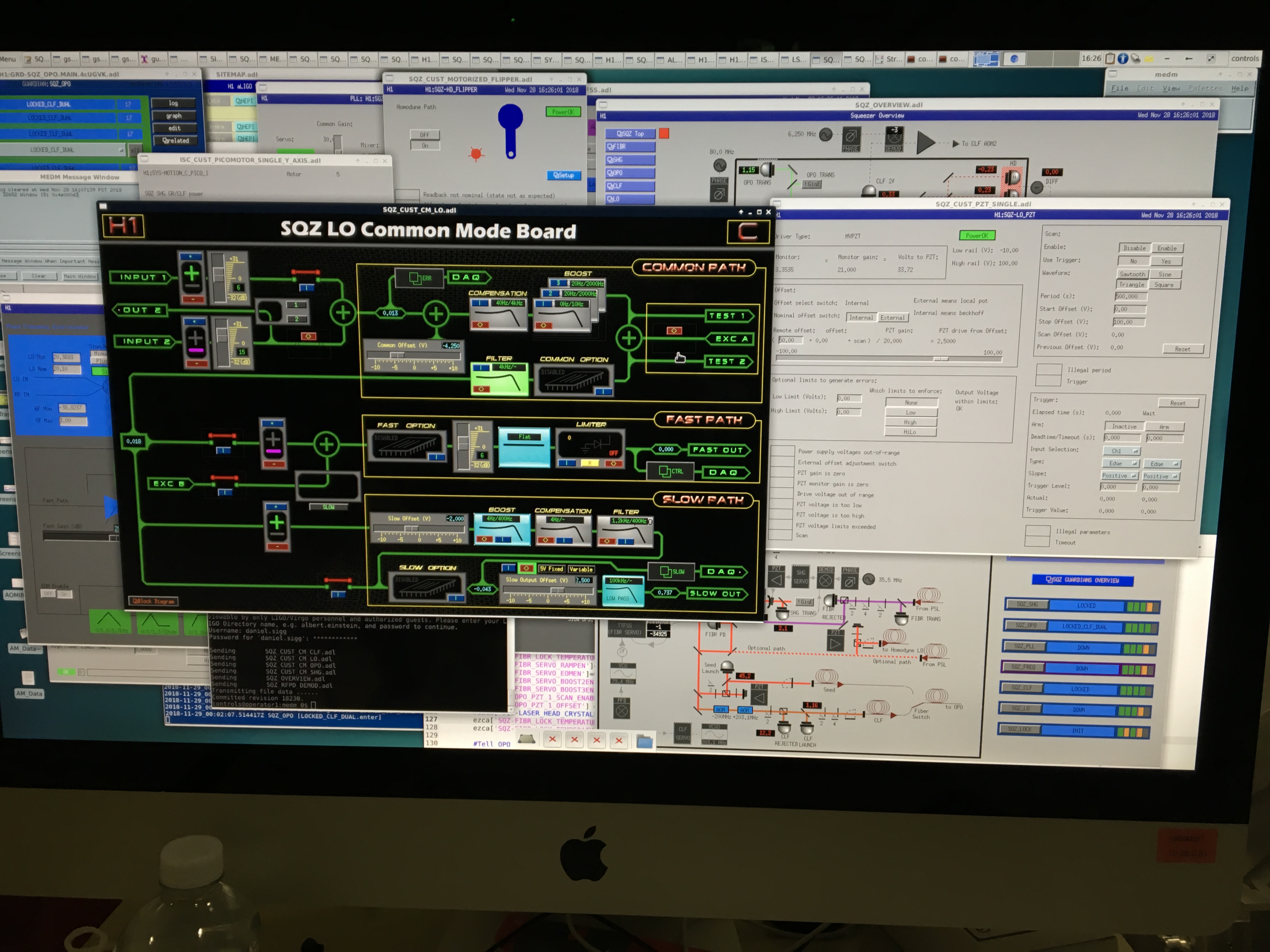Open the View menu in the medm window

point(1171,88)
